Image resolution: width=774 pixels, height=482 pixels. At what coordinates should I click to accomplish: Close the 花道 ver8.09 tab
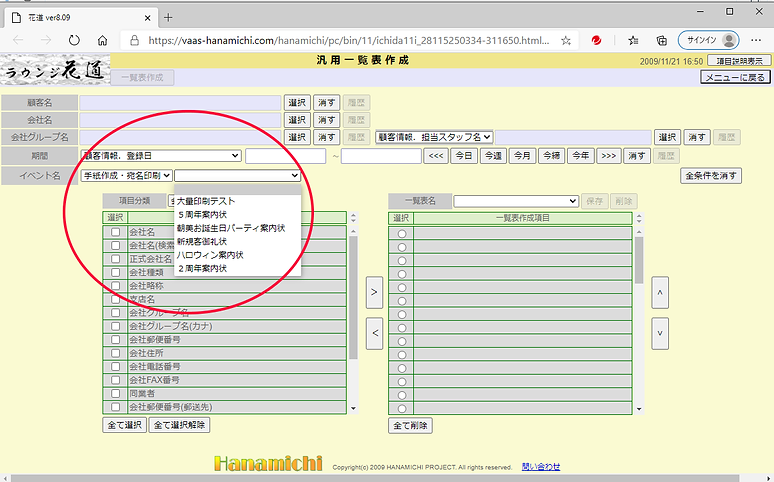coord(148,18)
